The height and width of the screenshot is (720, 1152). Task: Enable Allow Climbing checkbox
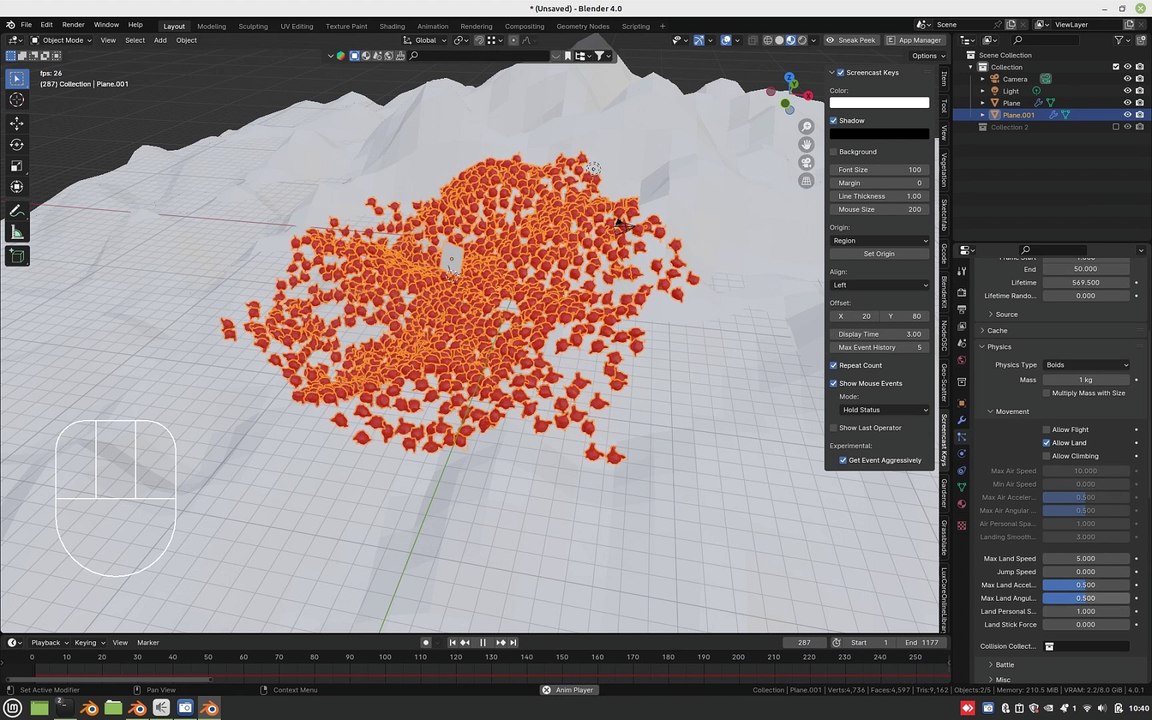pyautogui.click(x=1046, y=456)
